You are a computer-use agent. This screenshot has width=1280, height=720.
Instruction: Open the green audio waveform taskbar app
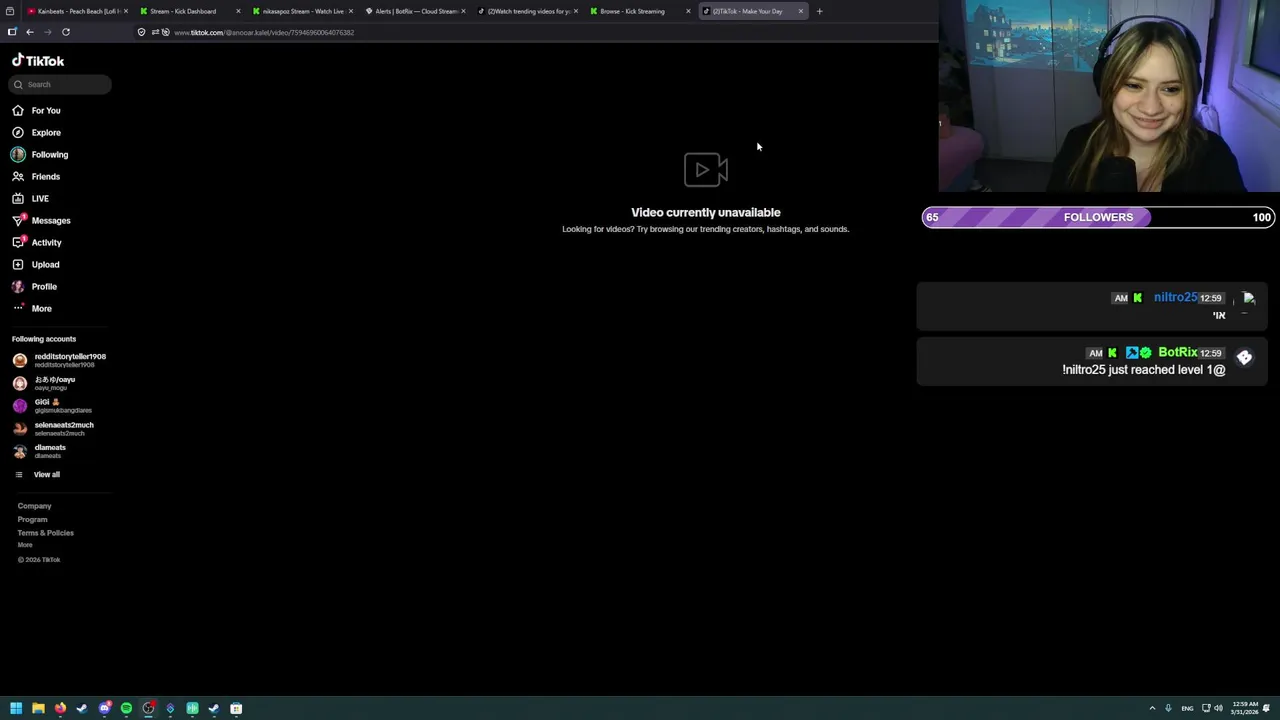(x=192, y=708)
